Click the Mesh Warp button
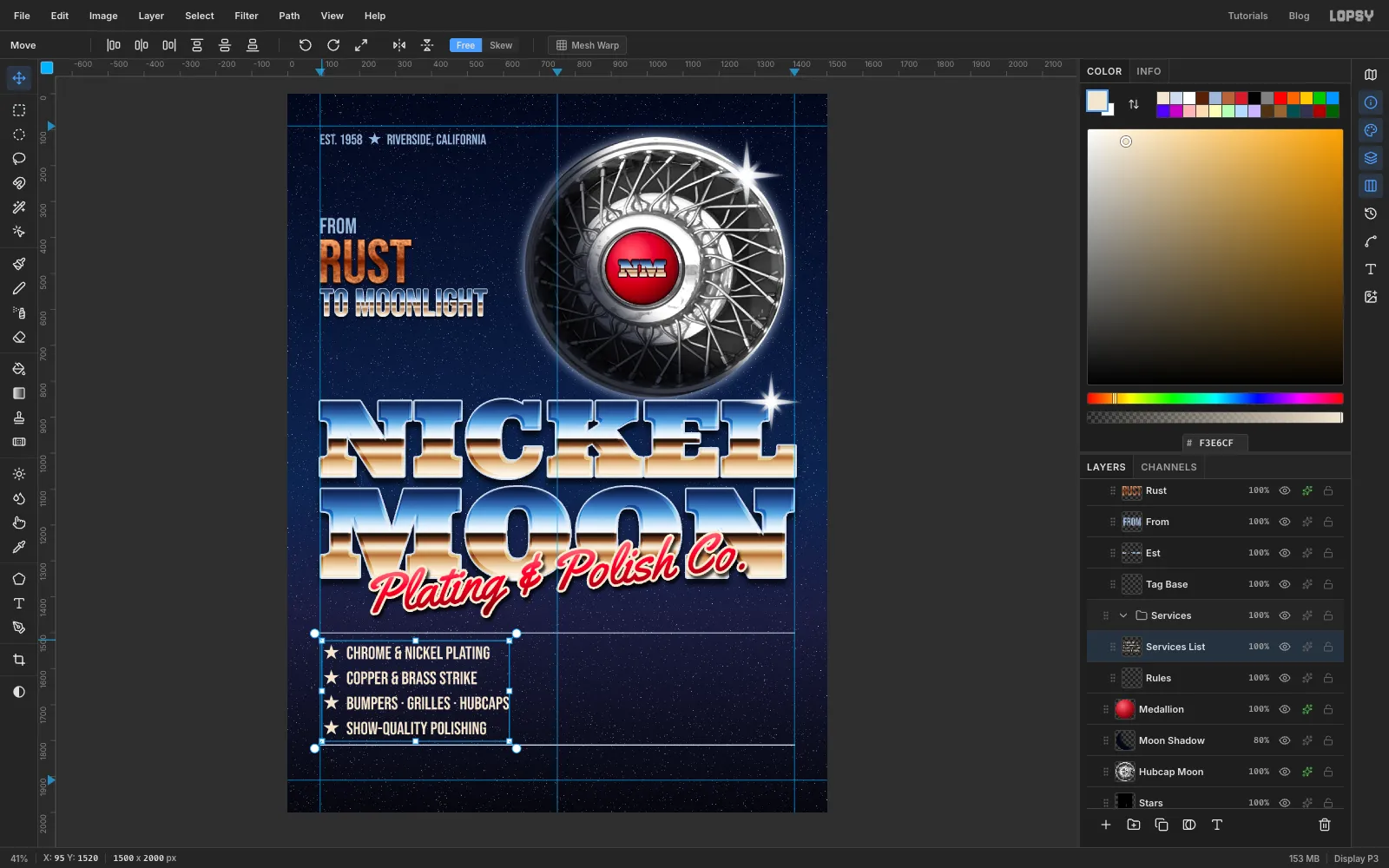Screen dimensions: 1389x868 [x=588, y=45]
